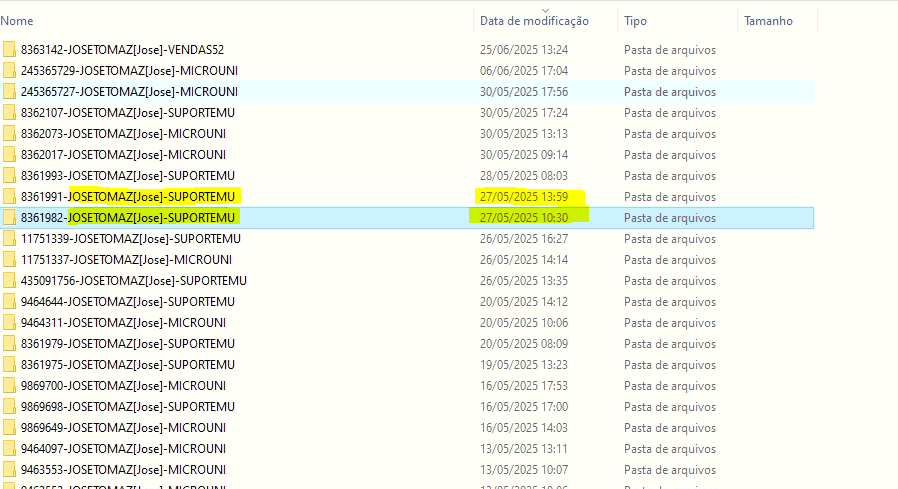Click the date 28/05/2025 08:03
Viewport: 898px width, 489px height.
point(524,176)
